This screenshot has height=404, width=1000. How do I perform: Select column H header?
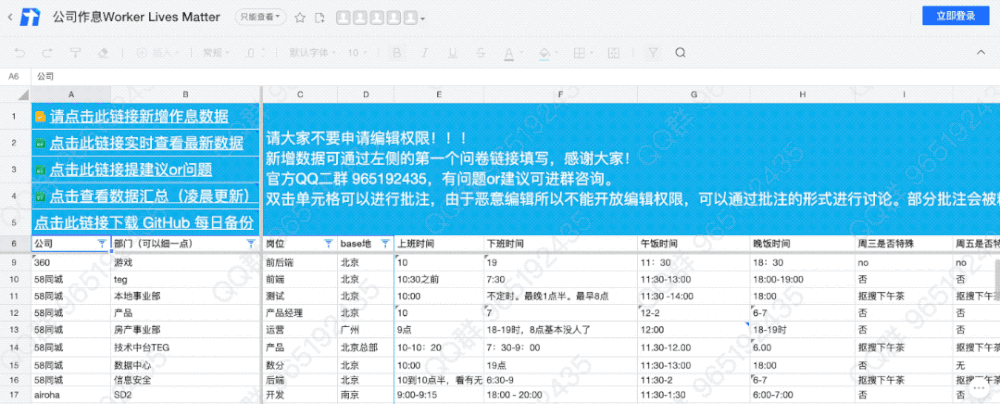pos(802,94)
